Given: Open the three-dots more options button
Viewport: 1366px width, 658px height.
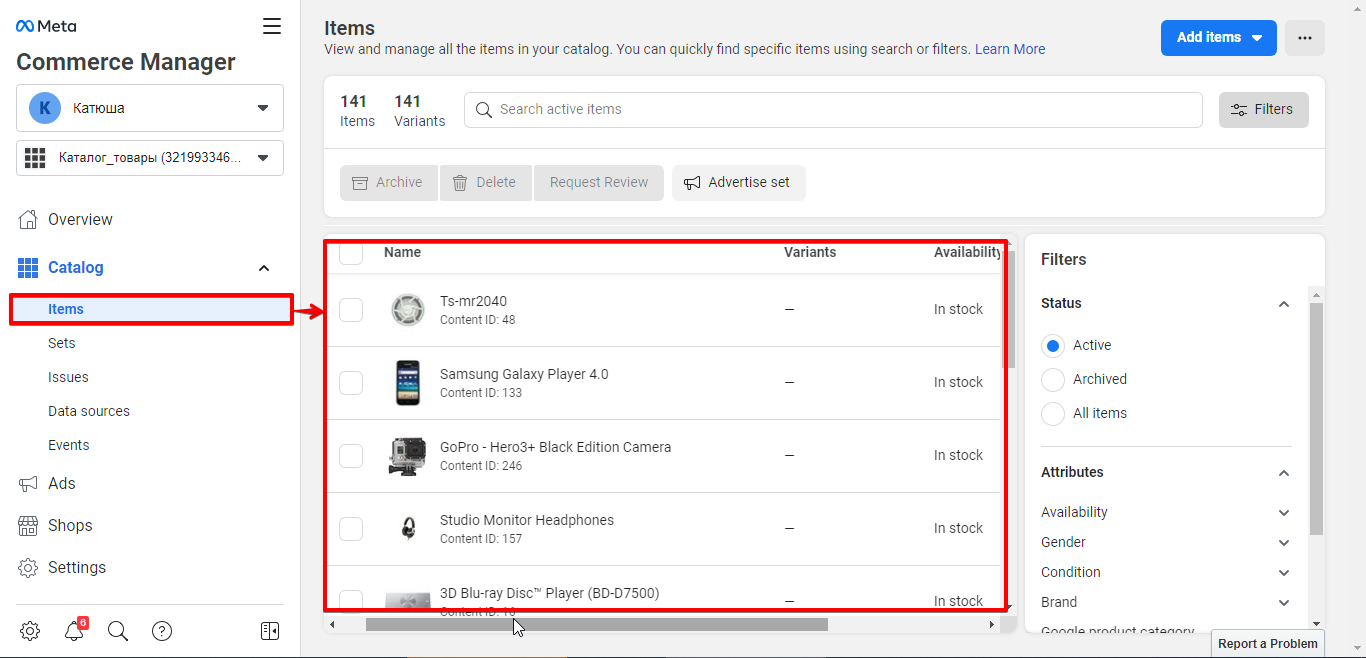Looking at the screenshot, I should [1305, 37].
